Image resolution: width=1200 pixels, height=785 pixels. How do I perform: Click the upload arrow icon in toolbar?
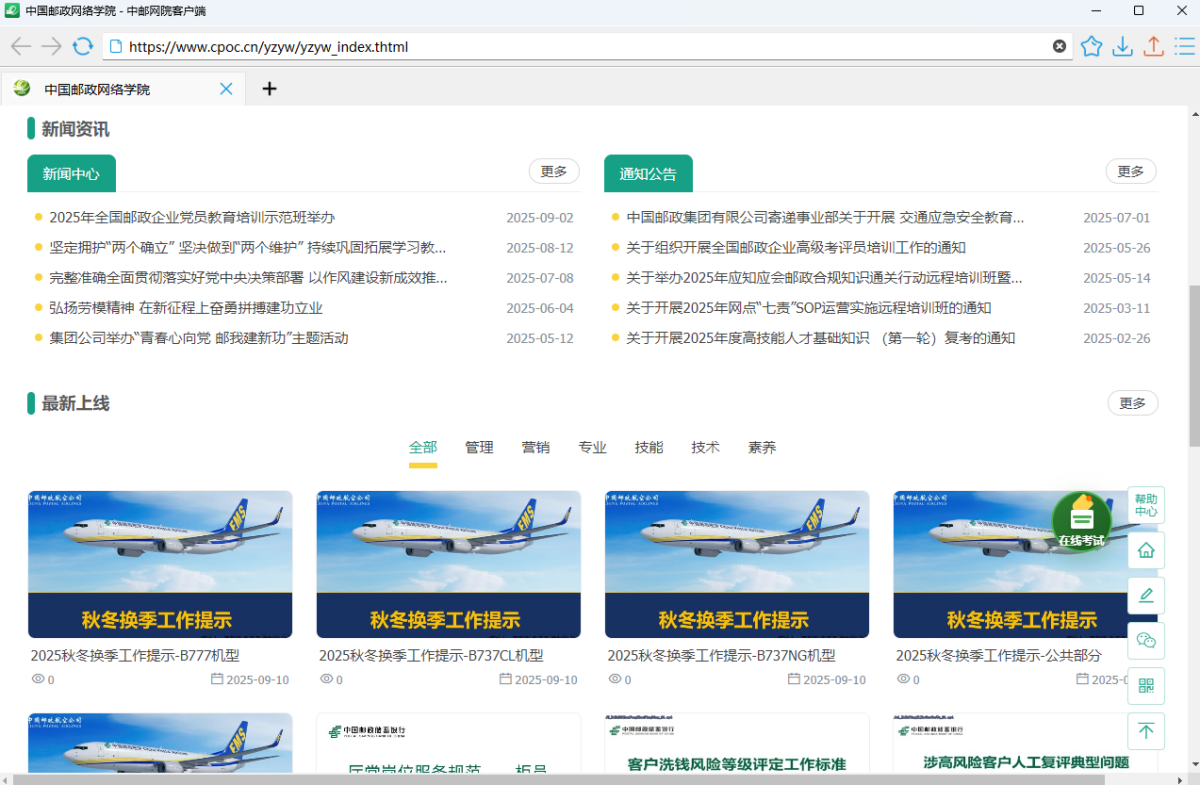1153,46
